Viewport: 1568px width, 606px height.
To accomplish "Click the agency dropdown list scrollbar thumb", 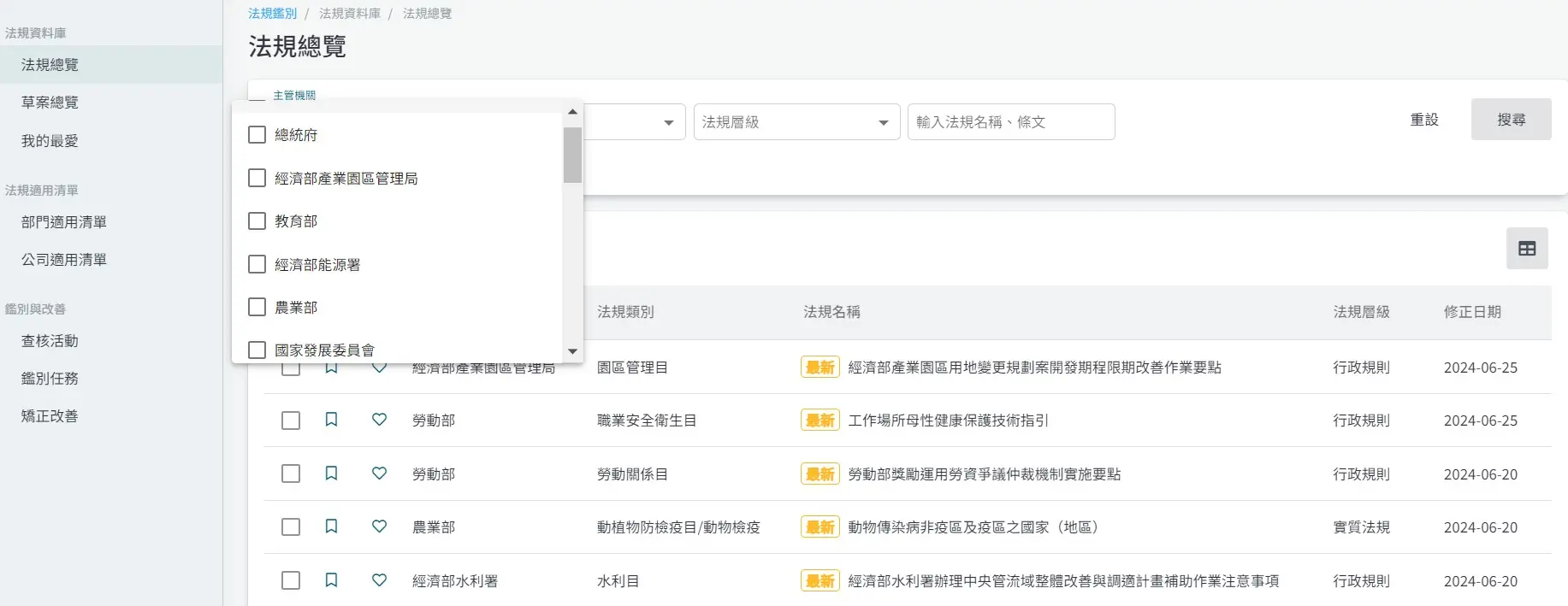I will click(572, 155).
